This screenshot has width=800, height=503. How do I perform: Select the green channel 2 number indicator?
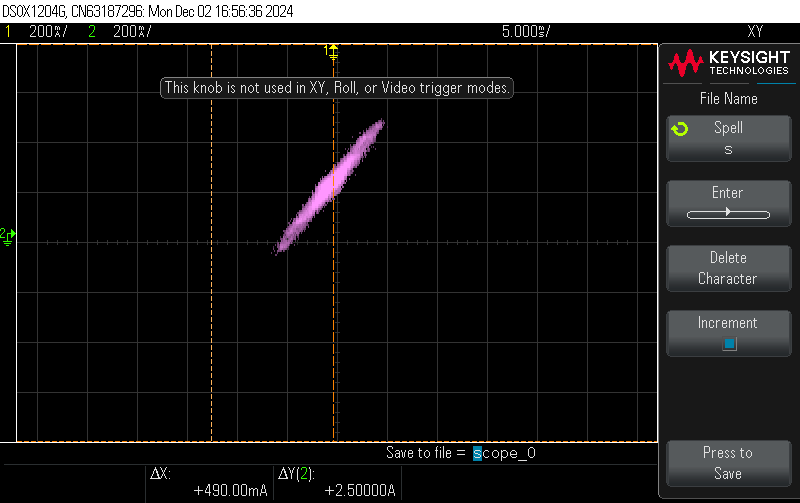point(92,31)
